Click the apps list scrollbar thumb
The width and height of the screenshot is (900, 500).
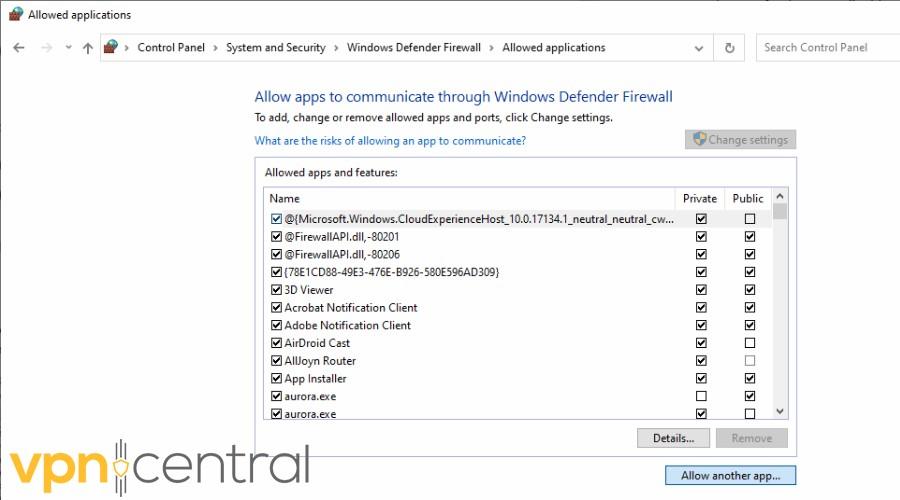click(x=780, y=211)
